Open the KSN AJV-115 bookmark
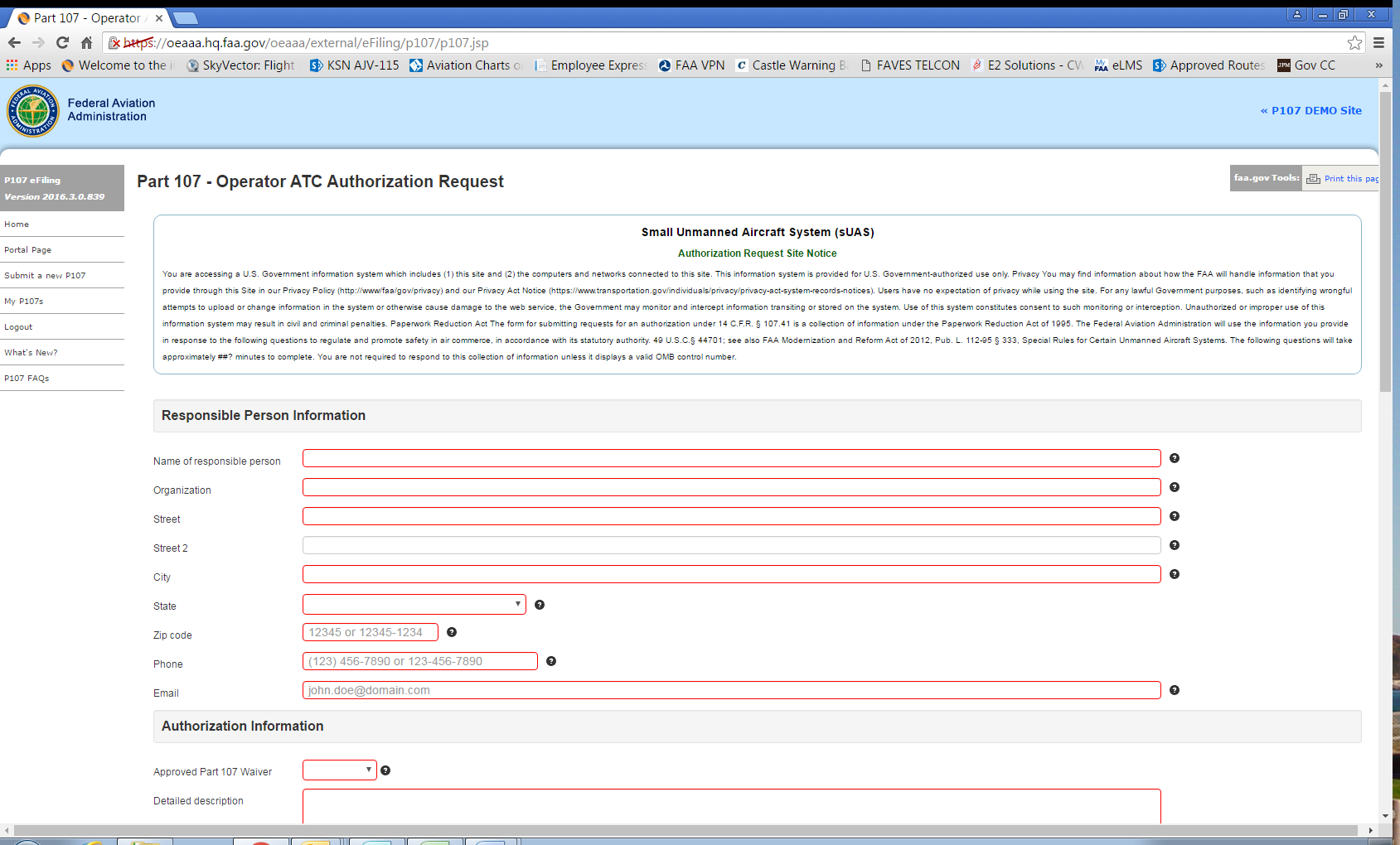This screenshot has width=1400, height=845. tap(355, 65)
